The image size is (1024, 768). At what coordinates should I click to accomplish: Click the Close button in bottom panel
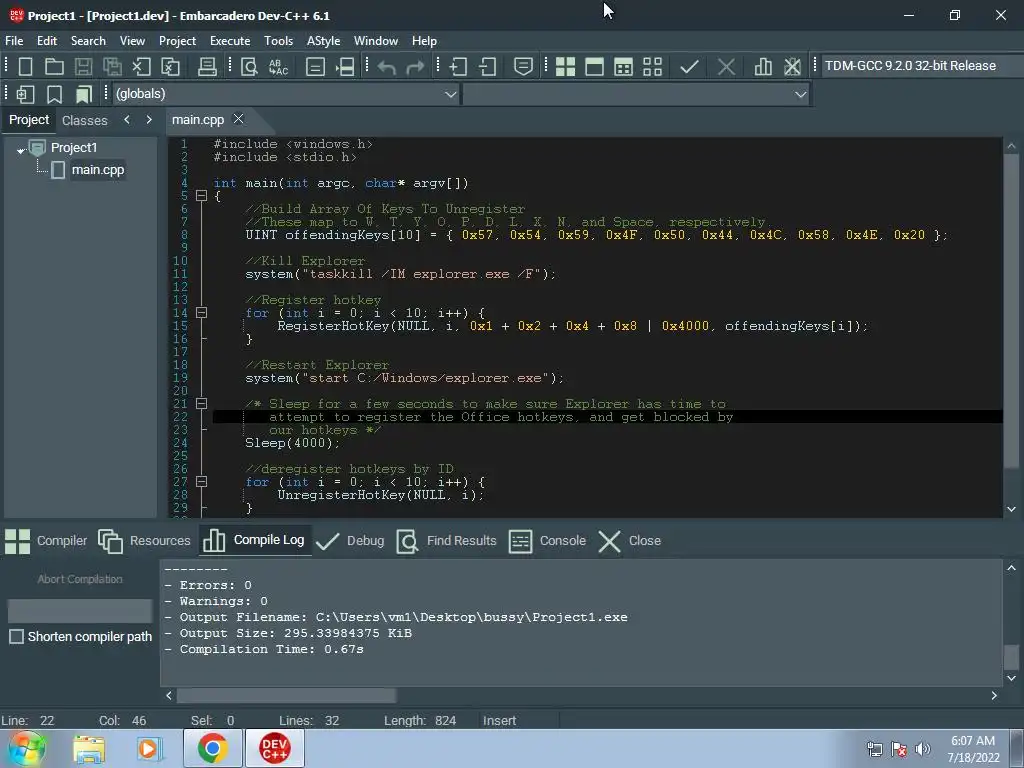click(x=630, y=541)
